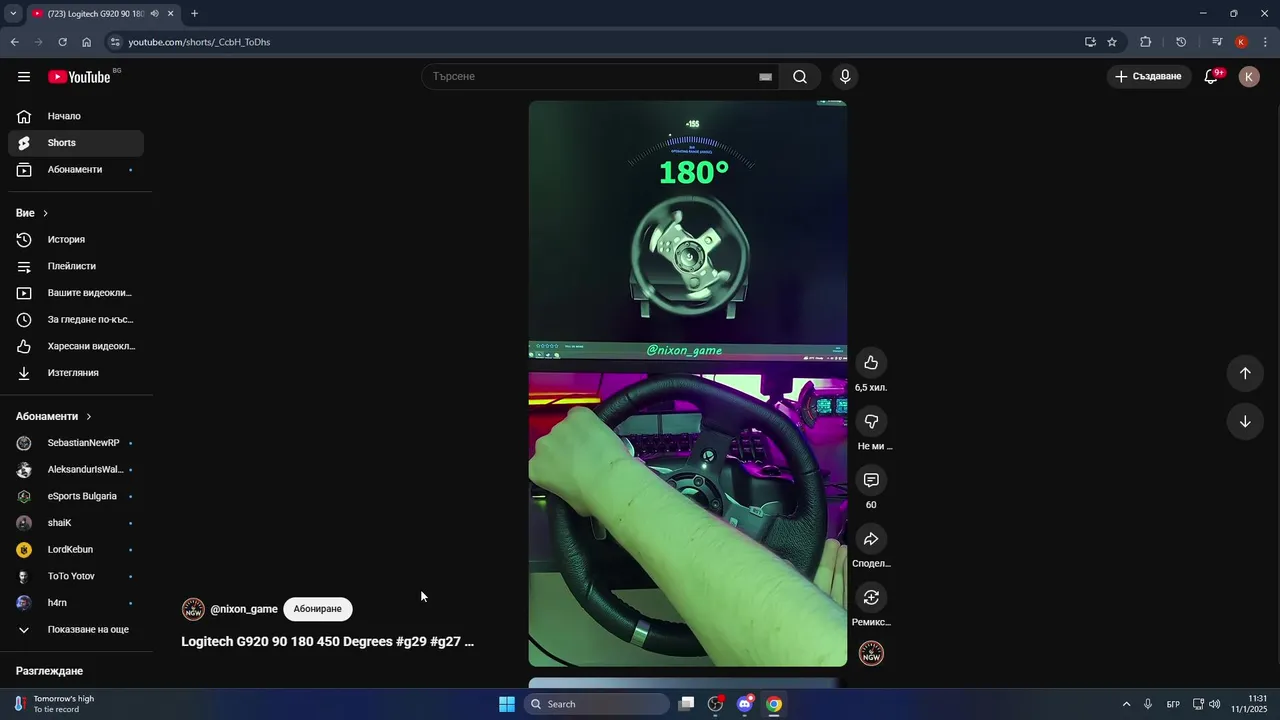Viewport: 1280px width, 720px height.
Task: Open Chrome profile K avatar
Action: pos(1241,42)
